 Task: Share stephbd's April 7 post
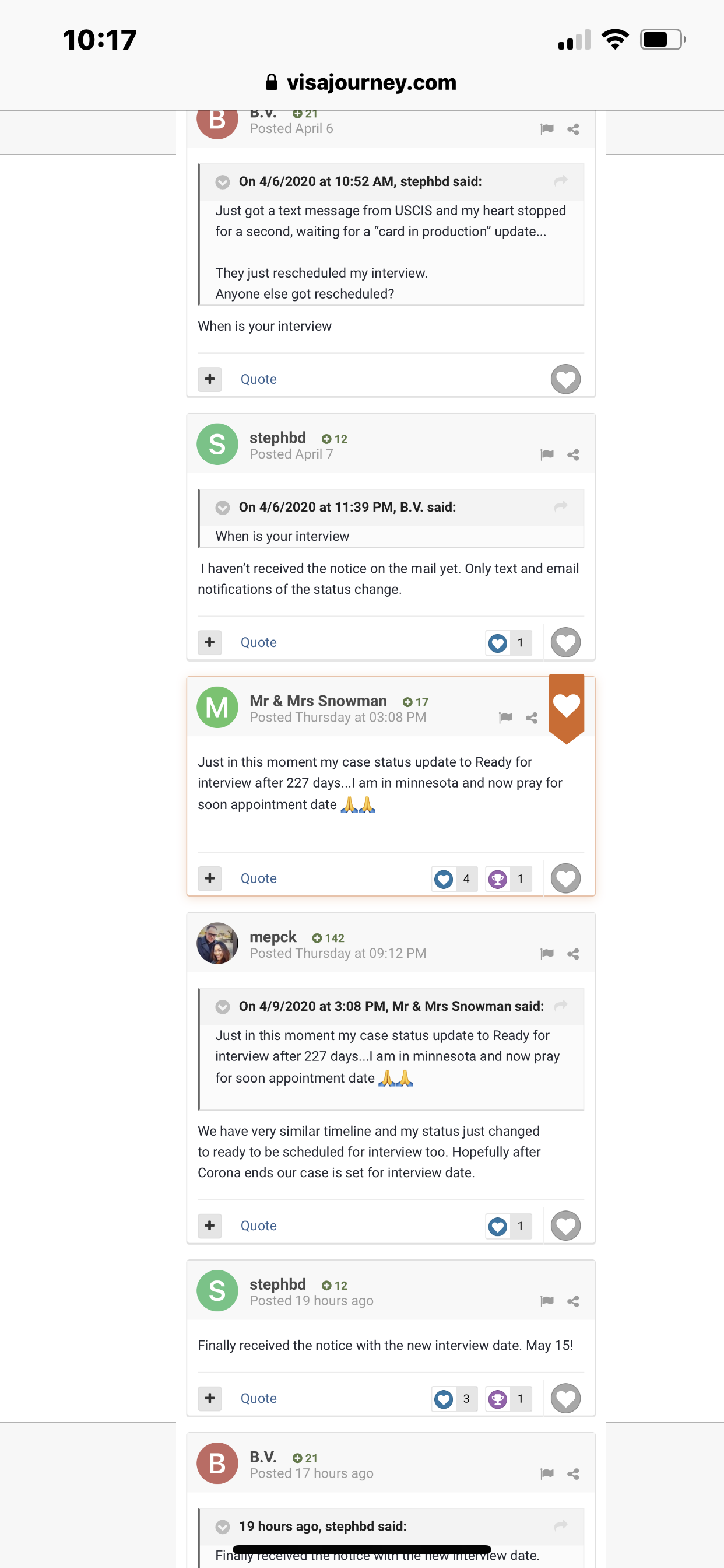(572, 454)
